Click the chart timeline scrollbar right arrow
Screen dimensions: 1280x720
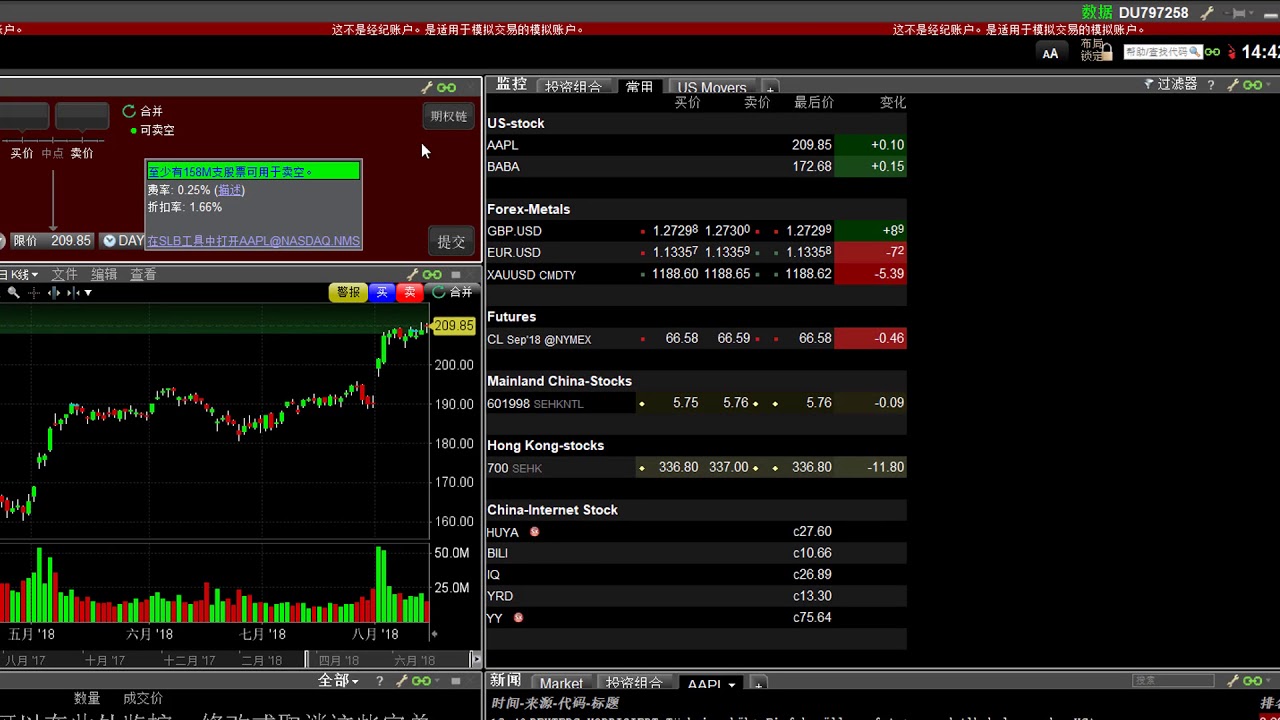pos(475,660)
